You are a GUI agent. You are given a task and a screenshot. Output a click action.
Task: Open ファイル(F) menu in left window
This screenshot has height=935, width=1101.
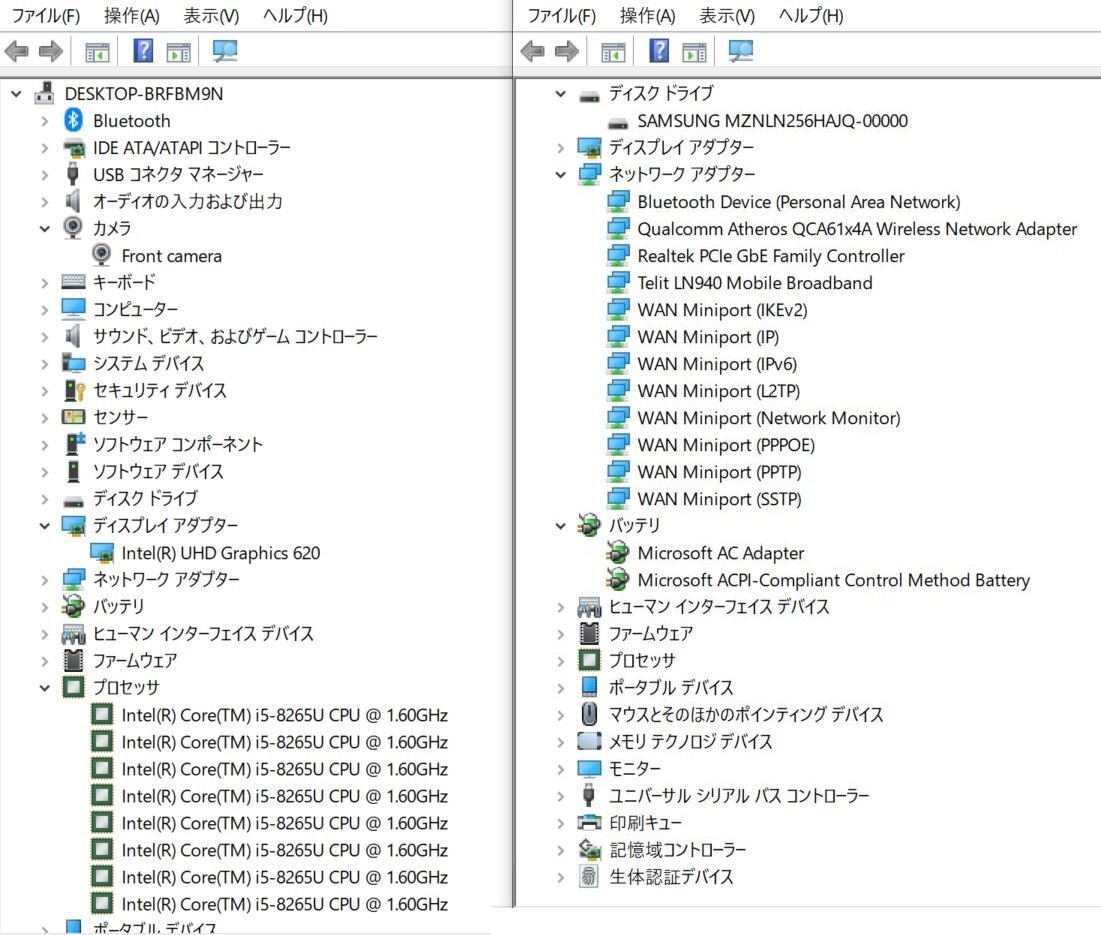(x=46, y=15)
